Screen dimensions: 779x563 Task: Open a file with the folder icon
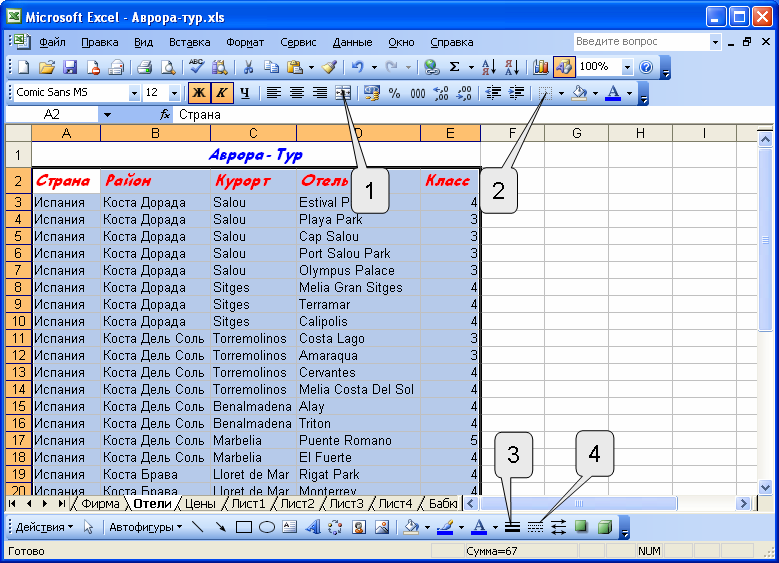click(x=47, y=67)
